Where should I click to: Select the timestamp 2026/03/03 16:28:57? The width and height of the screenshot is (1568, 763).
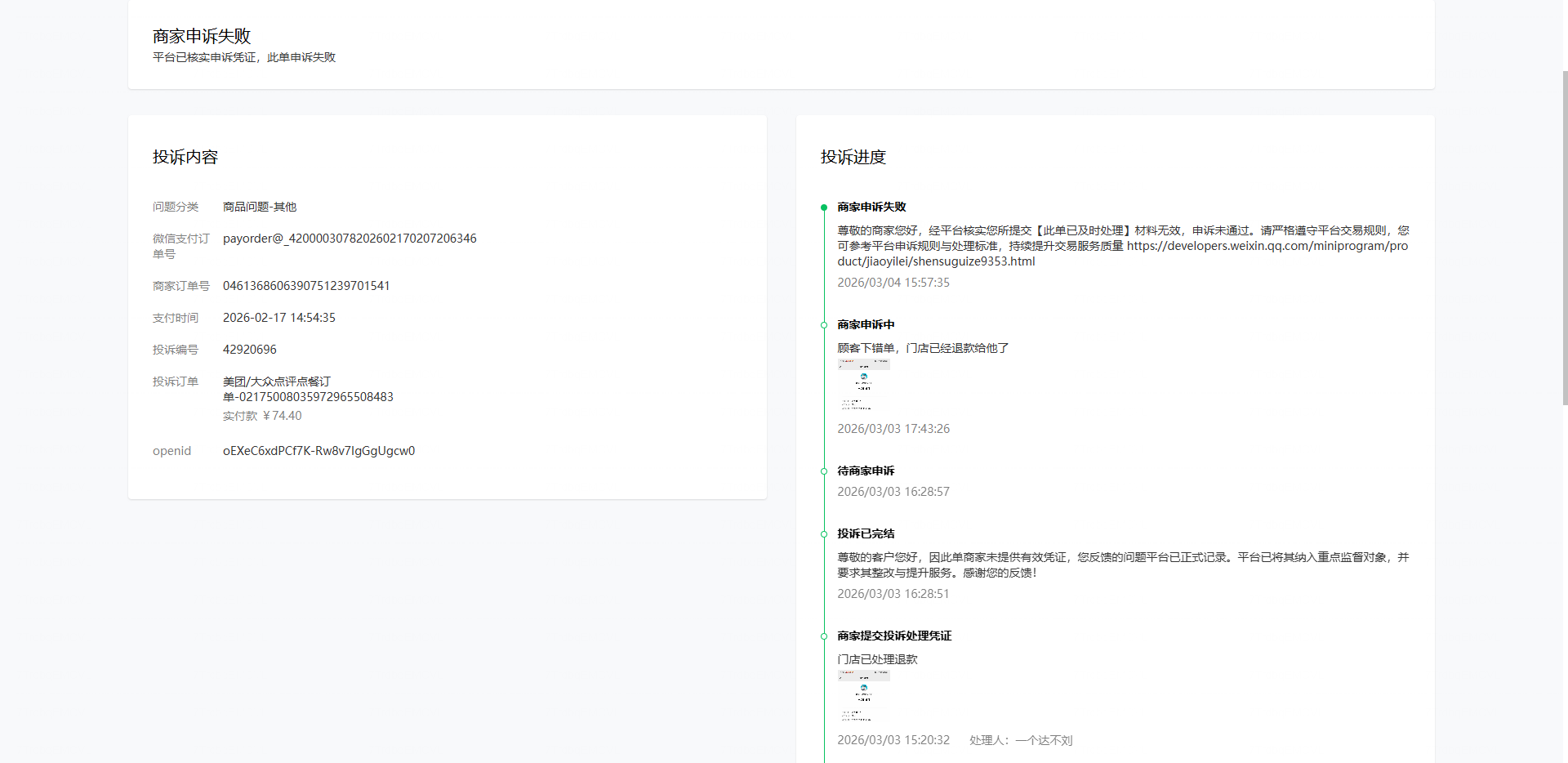[x=893, y=492]
